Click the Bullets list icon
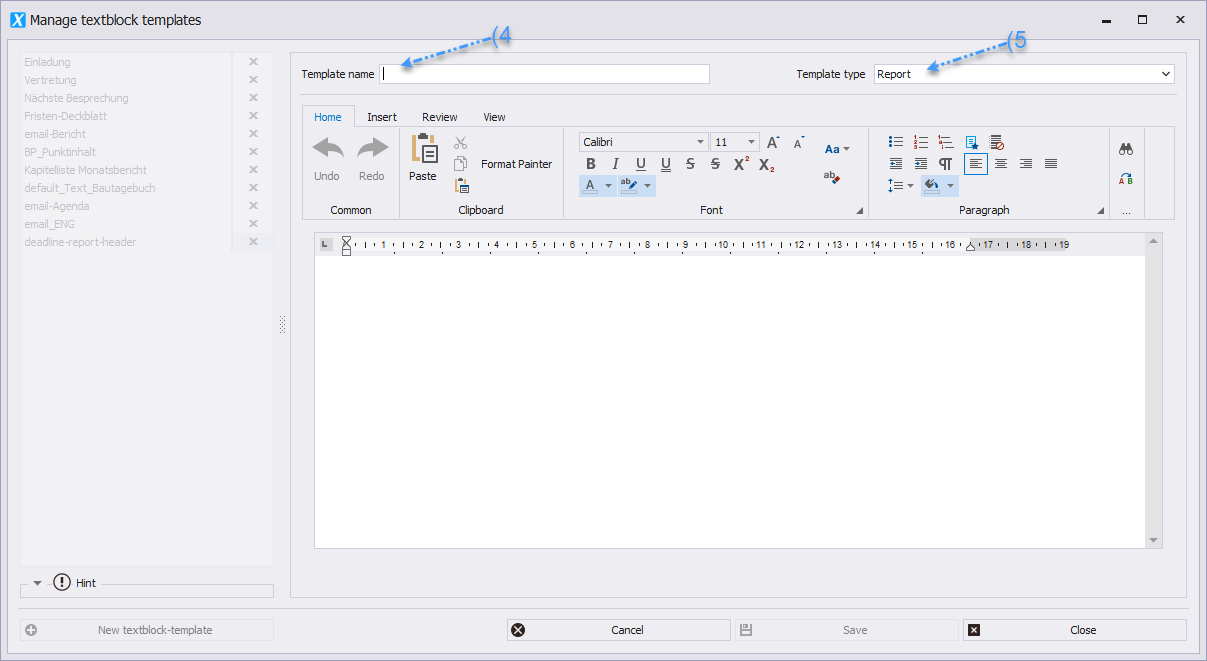 (896, 143)
